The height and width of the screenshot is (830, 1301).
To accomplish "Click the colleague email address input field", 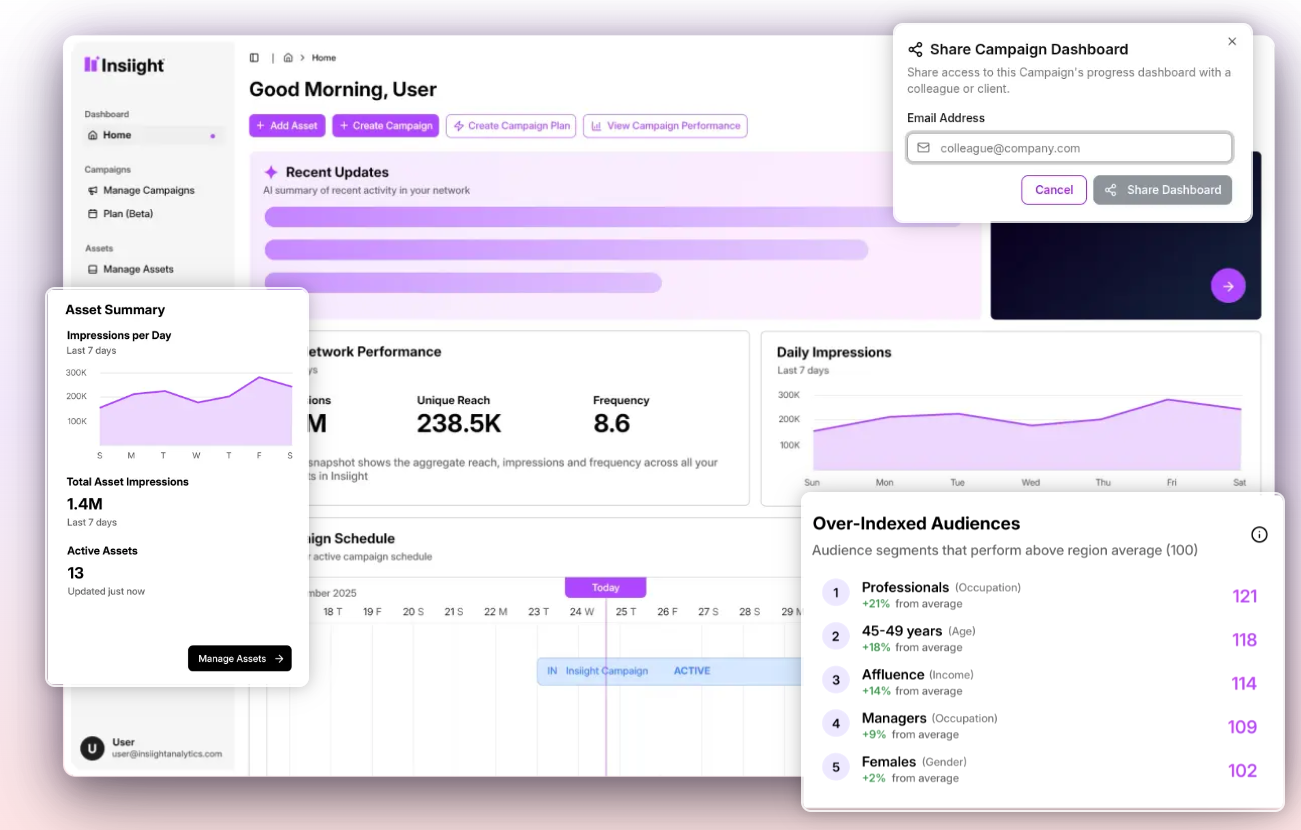I will click(x=1069, y=147).
